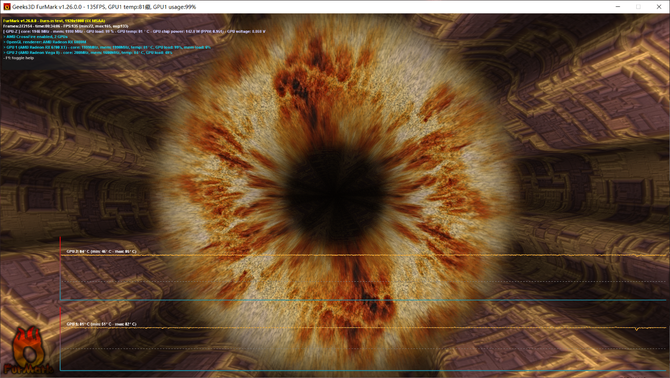Click the yellow FurMark burn-in test header line
The width and height of the screenshot is (670, 378).
coord(54,21)
